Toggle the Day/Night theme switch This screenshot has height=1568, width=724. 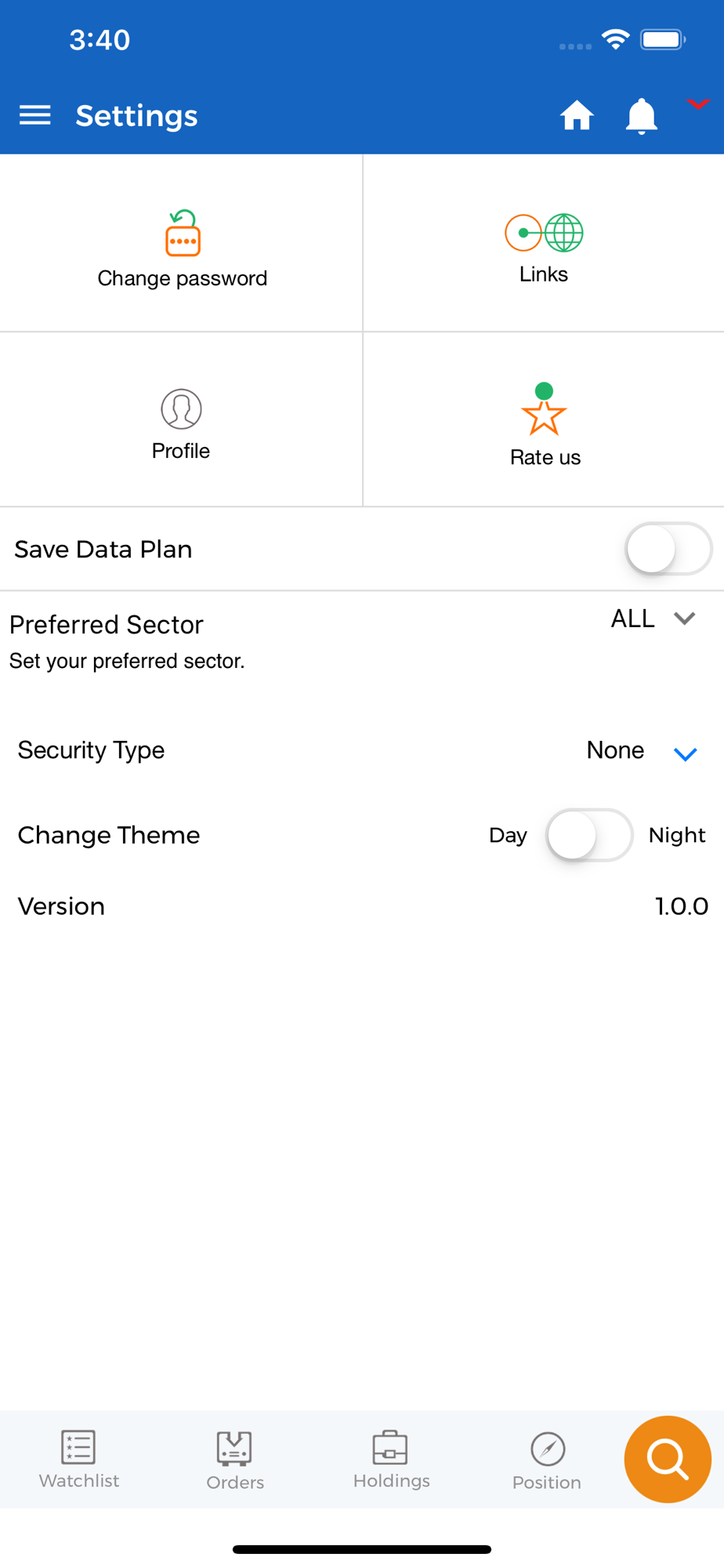point(589,835)
